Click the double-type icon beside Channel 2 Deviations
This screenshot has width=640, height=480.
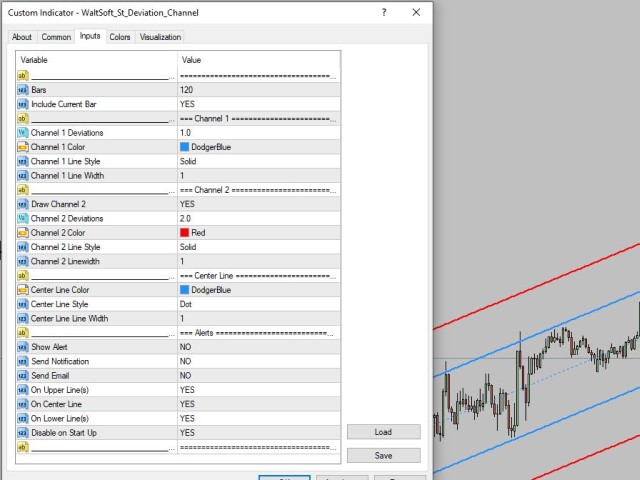click(23, 218)
